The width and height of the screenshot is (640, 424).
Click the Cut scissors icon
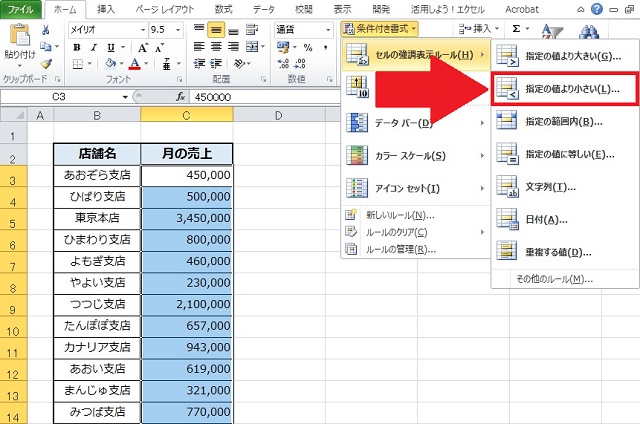(45, 30)
